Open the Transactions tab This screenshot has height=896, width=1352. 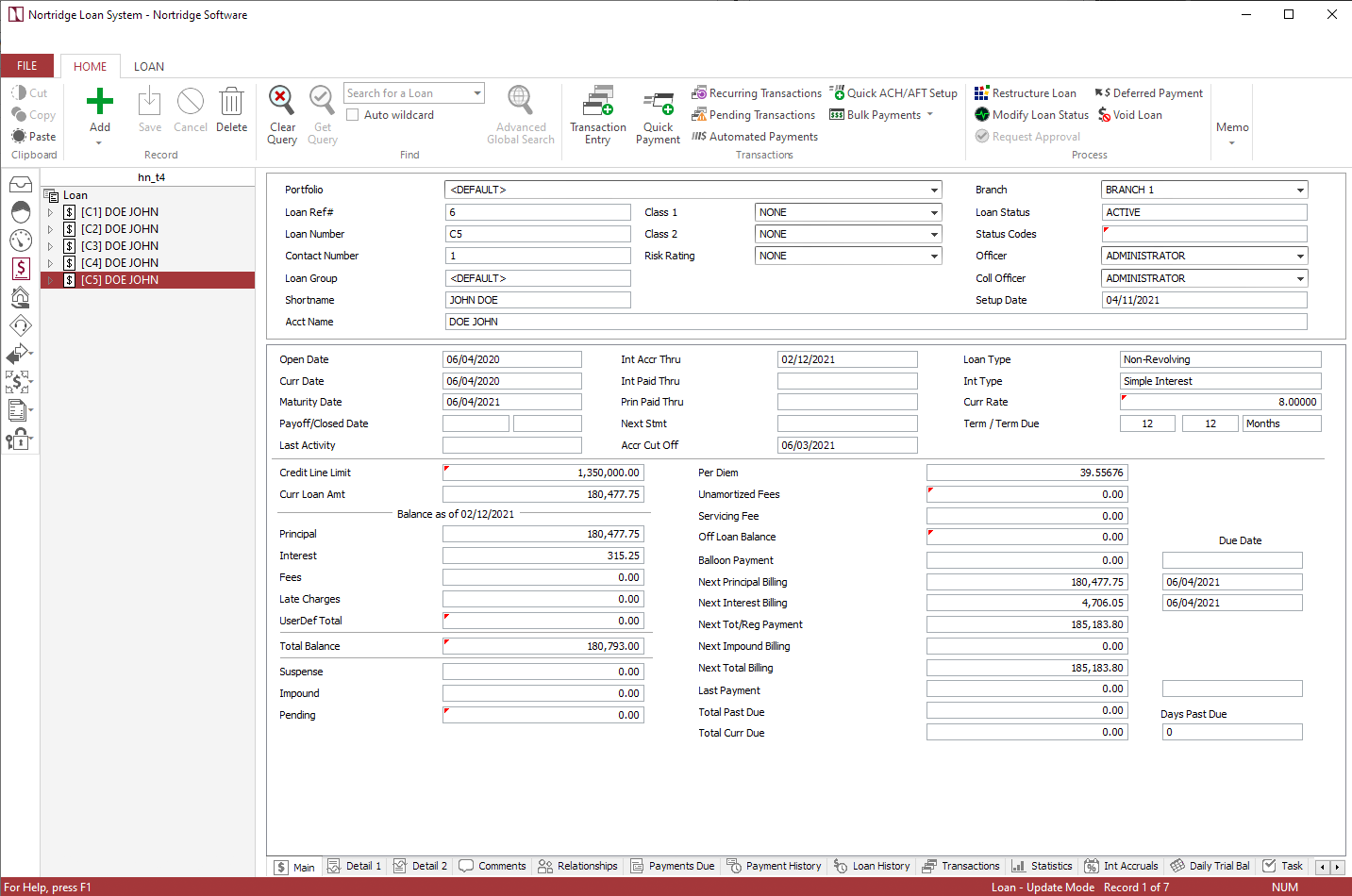961,866
